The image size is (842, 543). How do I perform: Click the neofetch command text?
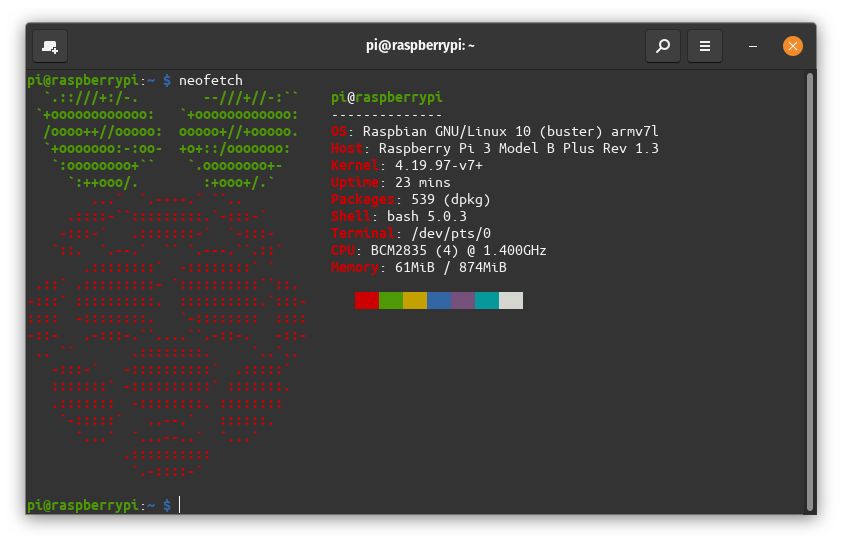(x=210, y=80)
